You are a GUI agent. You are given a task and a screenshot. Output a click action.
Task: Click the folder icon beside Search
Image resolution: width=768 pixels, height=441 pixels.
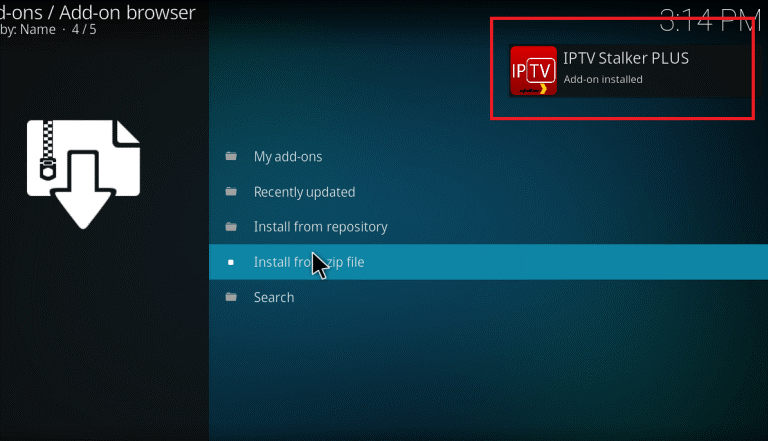pos(231,297)
